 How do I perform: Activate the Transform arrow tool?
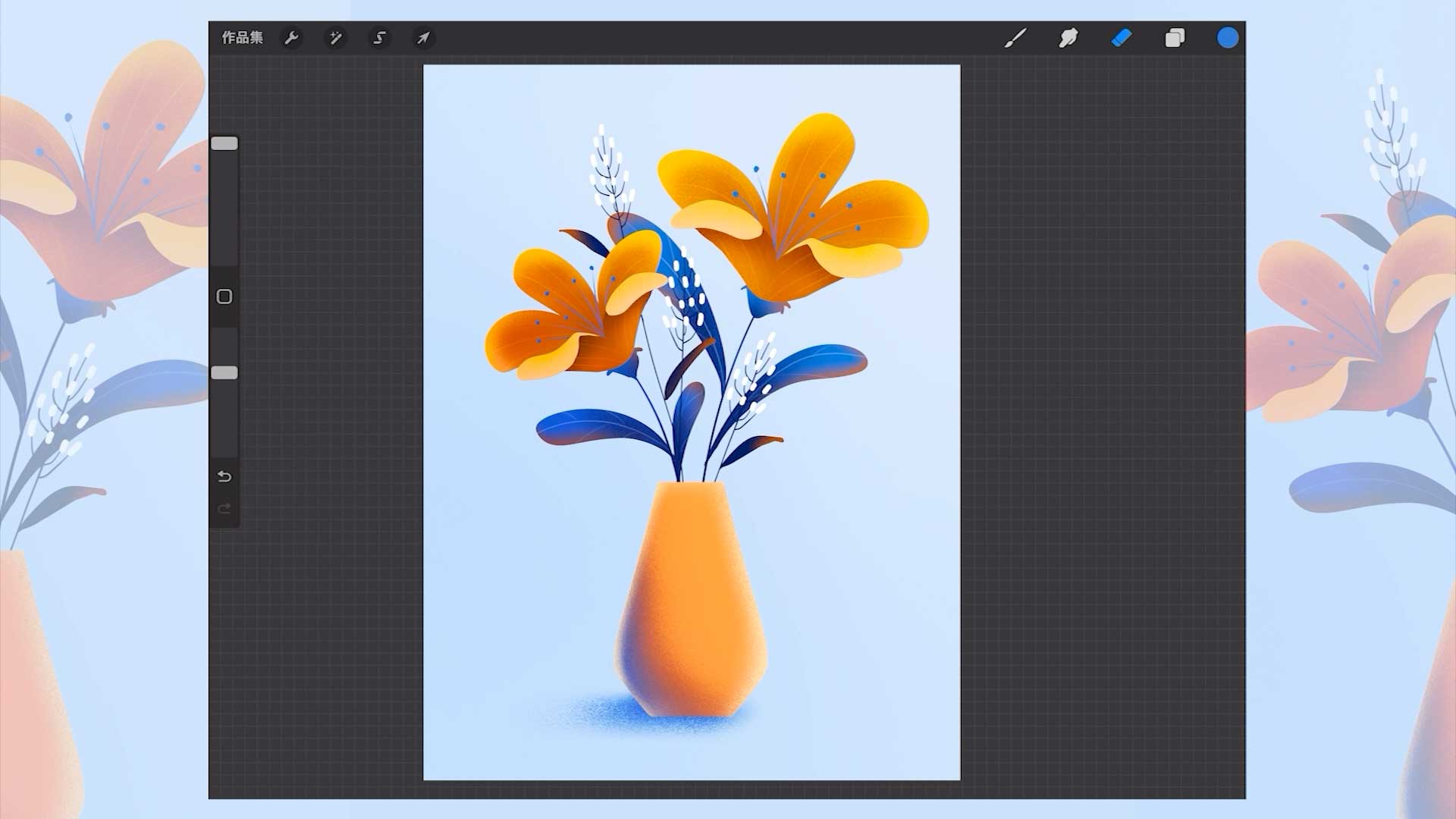point(423,38)
